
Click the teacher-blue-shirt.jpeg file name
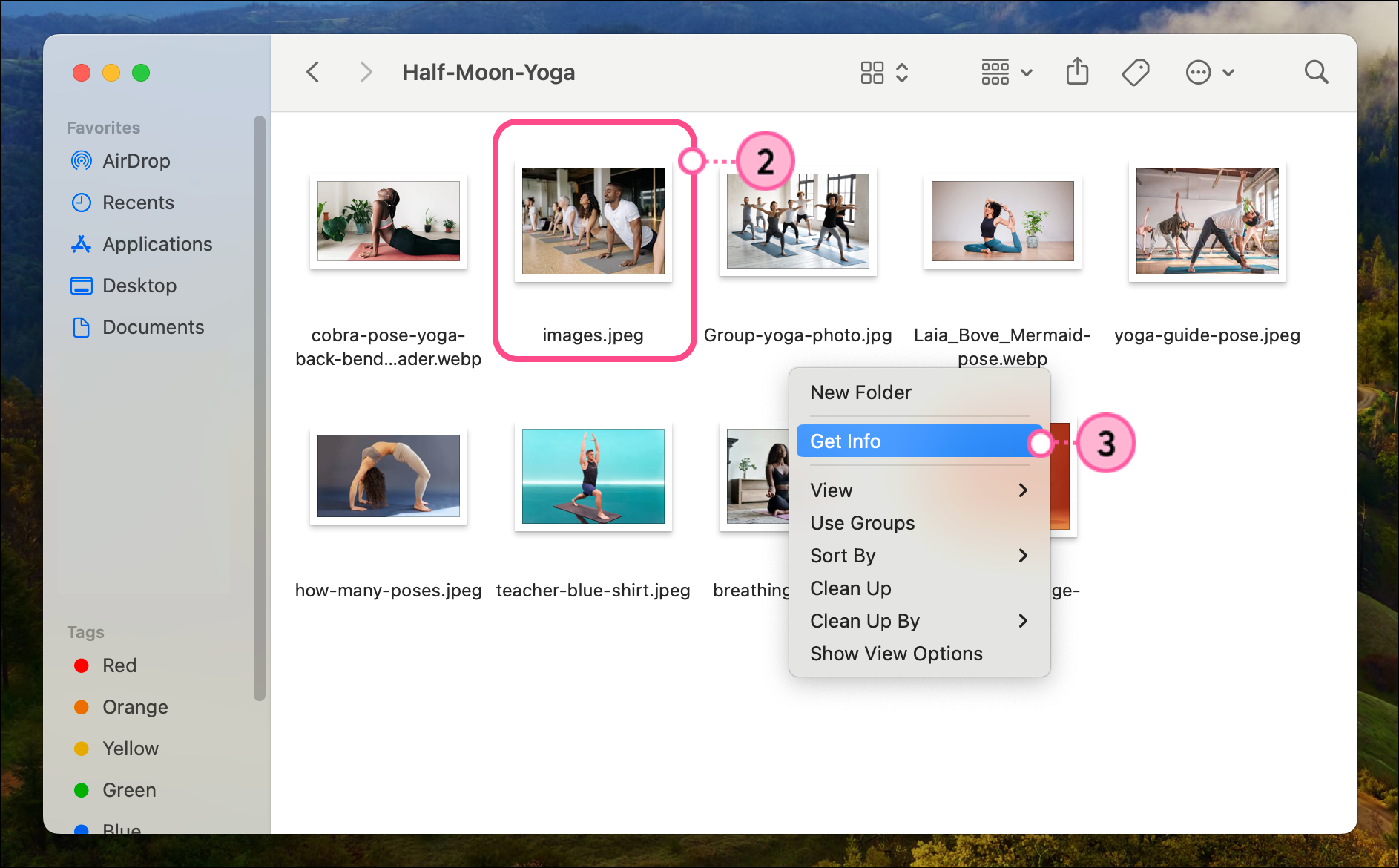tap(593, 591)
